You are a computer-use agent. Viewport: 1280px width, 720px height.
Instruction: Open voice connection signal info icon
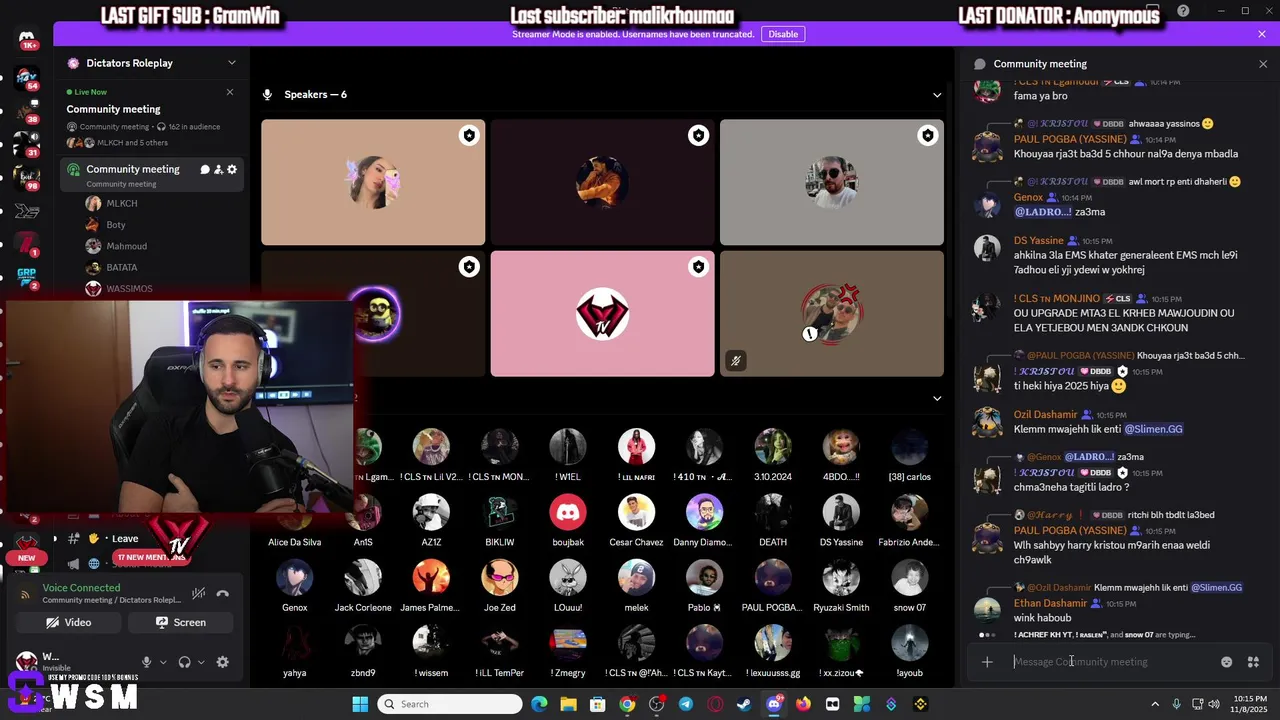click(26, 594)
